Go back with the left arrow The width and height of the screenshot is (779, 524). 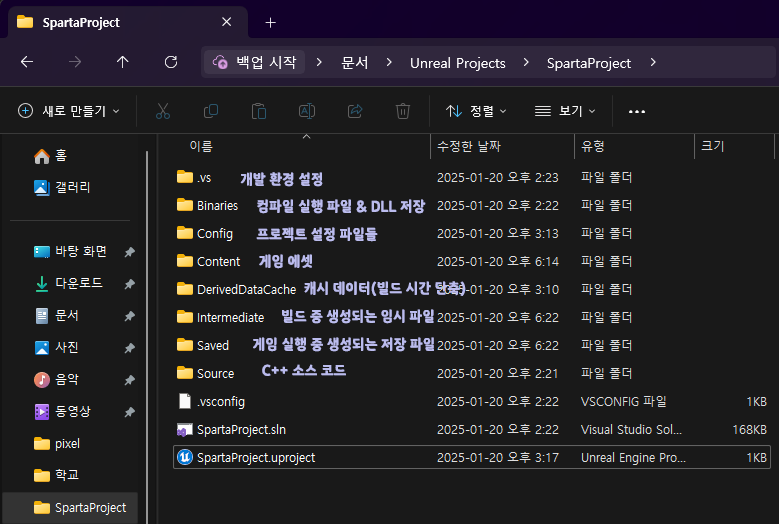(27, 62)
